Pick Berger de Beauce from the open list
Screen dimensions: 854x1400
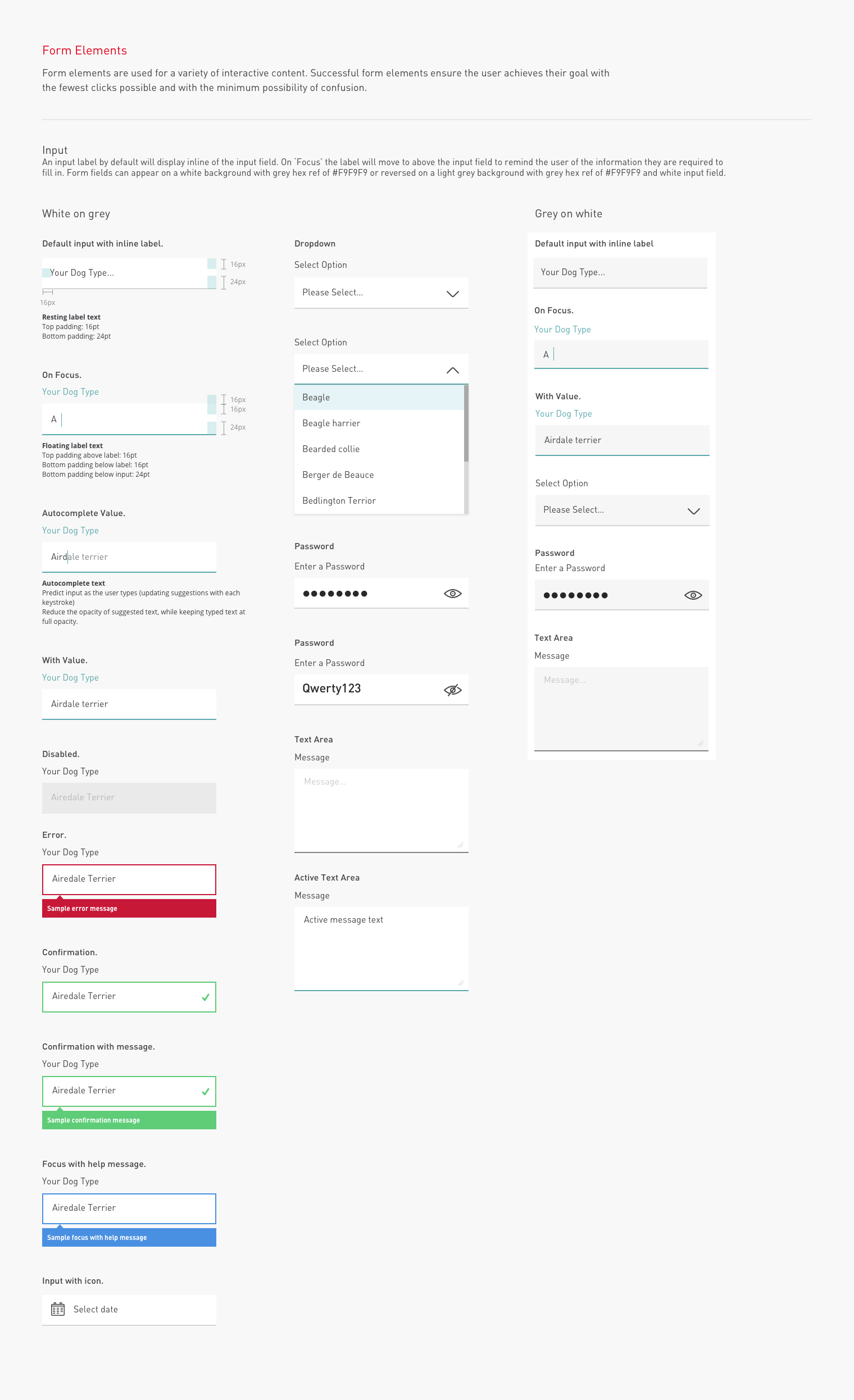point(338,475)
